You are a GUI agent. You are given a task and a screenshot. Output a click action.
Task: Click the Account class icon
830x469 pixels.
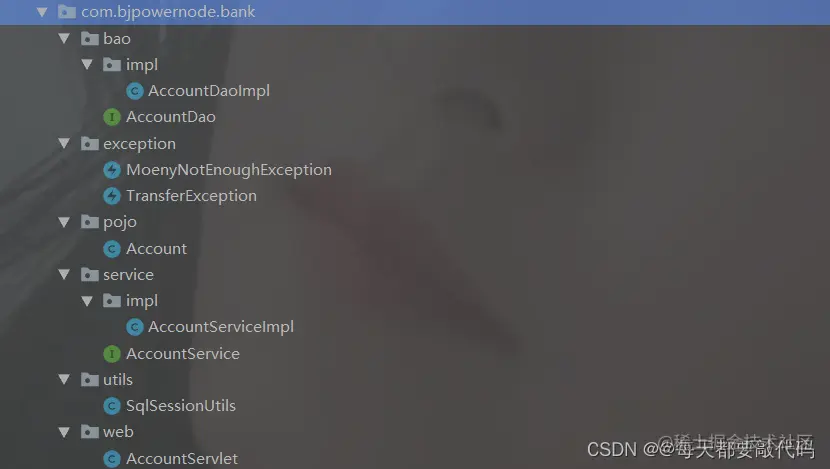coord(112,249)
